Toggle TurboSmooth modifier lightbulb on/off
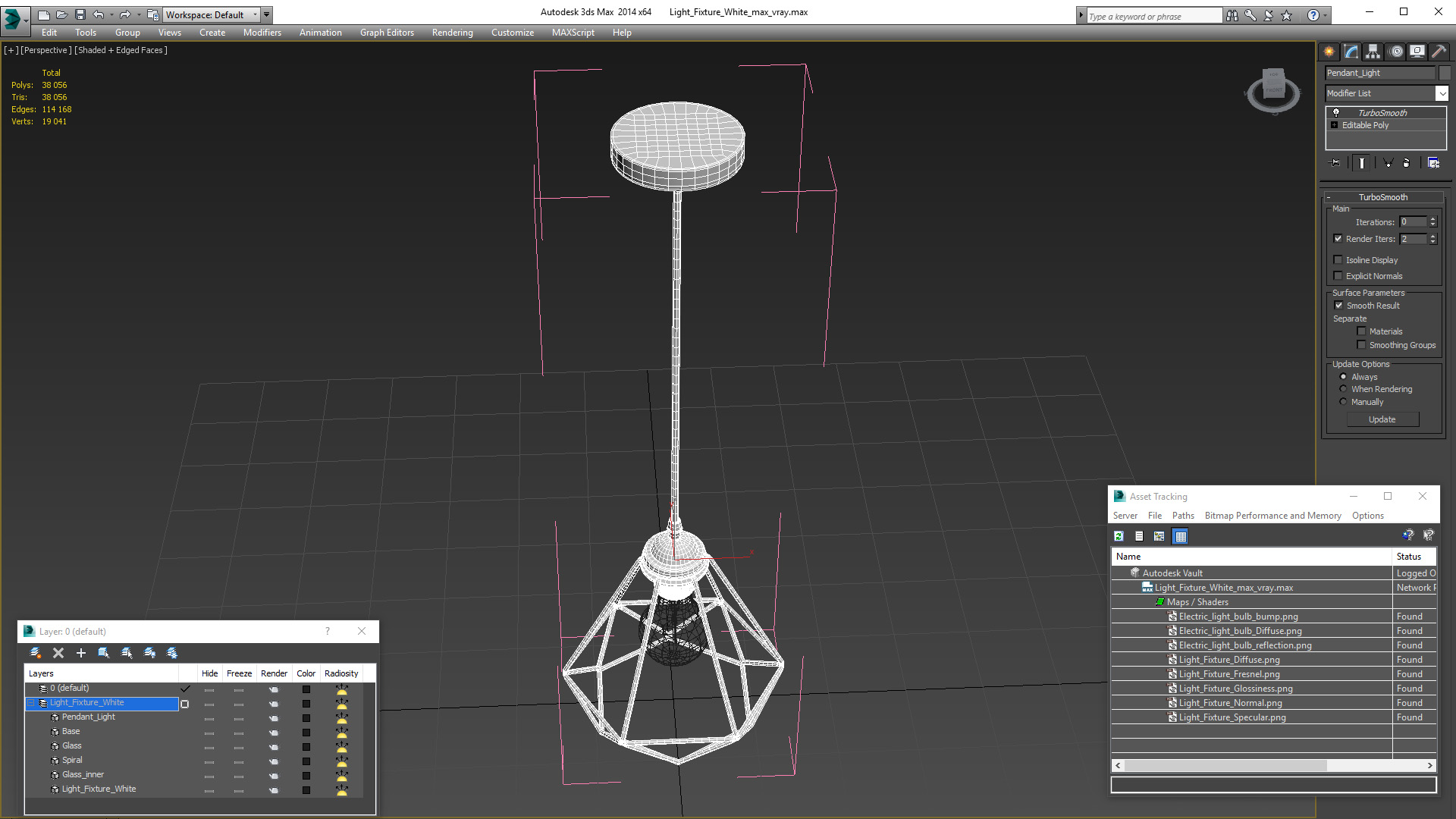 [x=1336, y=112]
